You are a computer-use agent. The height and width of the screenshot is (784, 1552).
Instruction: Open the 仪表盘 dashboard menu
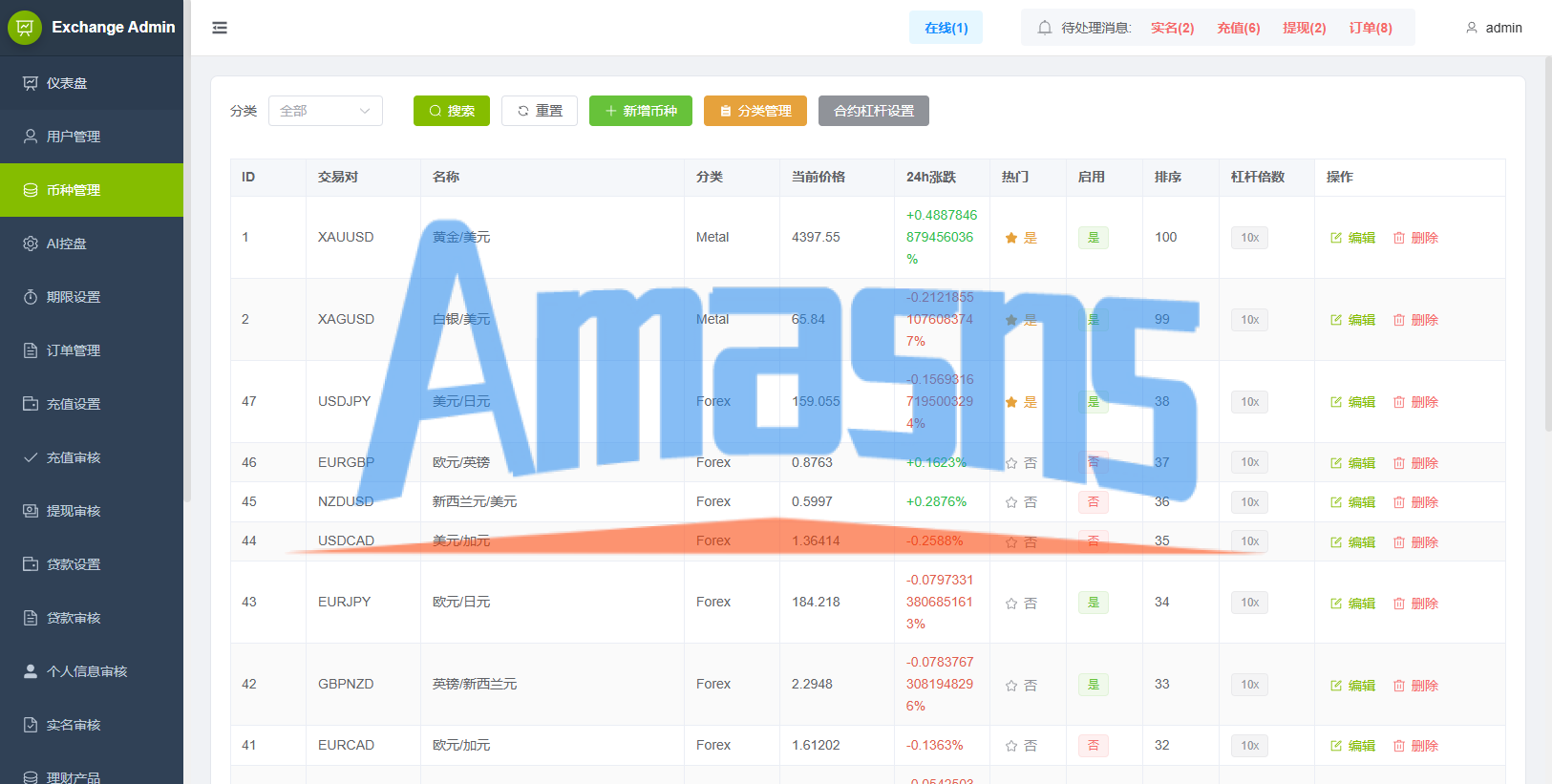pos(92,83)
